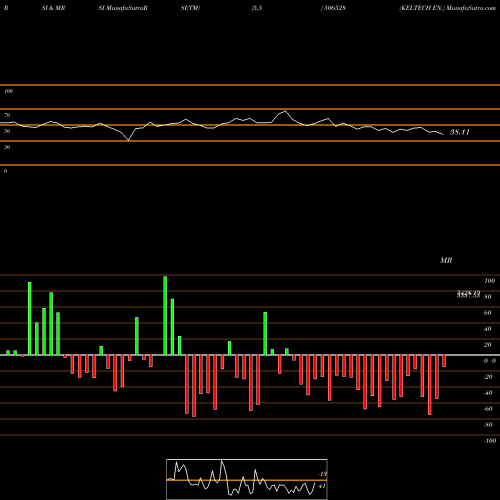This screenshot has height=500, width=500.
Task: Click the last red bar at the histogram's right end
Action: point(444,361)
